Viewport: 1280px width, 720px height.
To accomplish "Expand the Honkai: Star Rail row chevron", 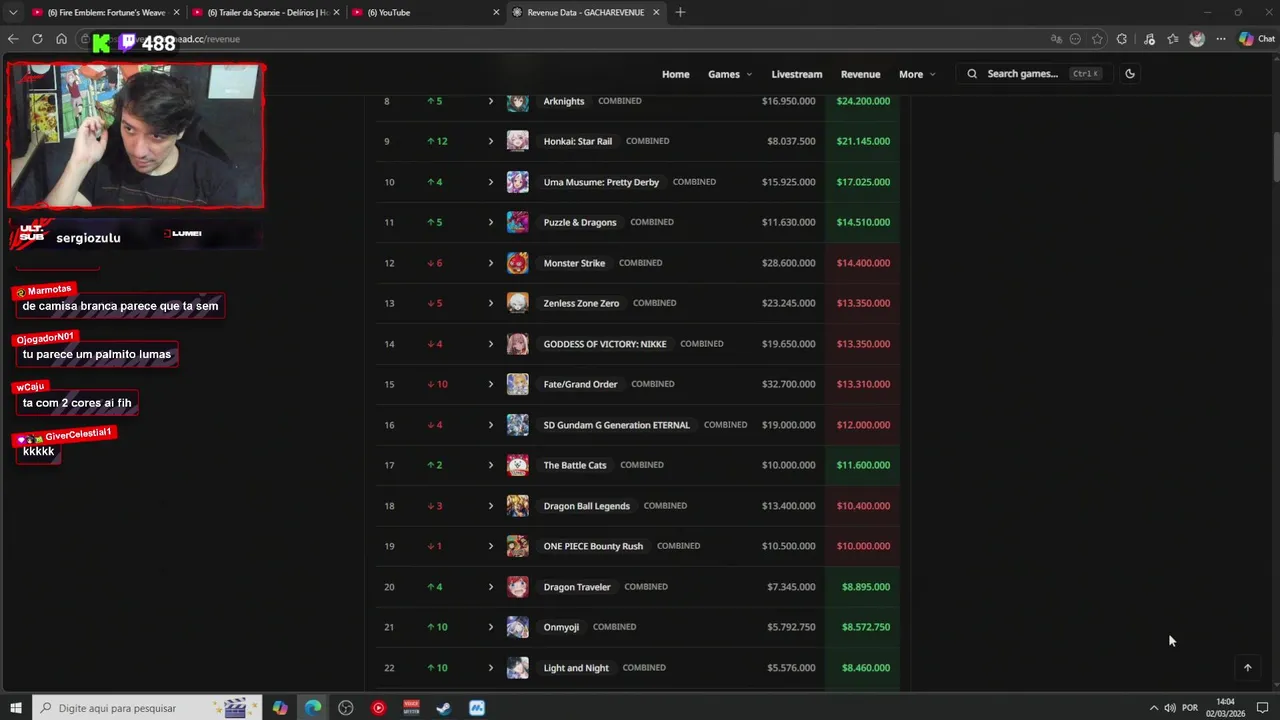I will coord(491,141).
